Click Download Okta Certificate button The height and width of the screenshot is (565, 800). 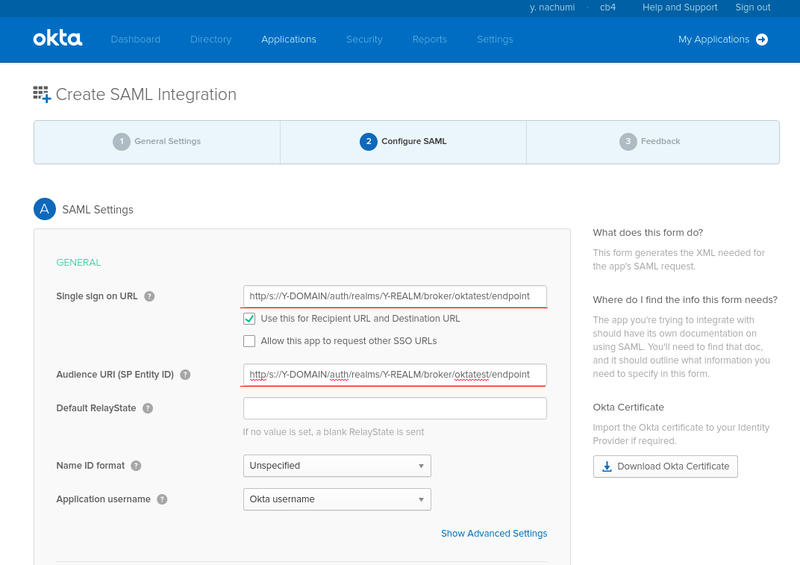tap(665, 466)
